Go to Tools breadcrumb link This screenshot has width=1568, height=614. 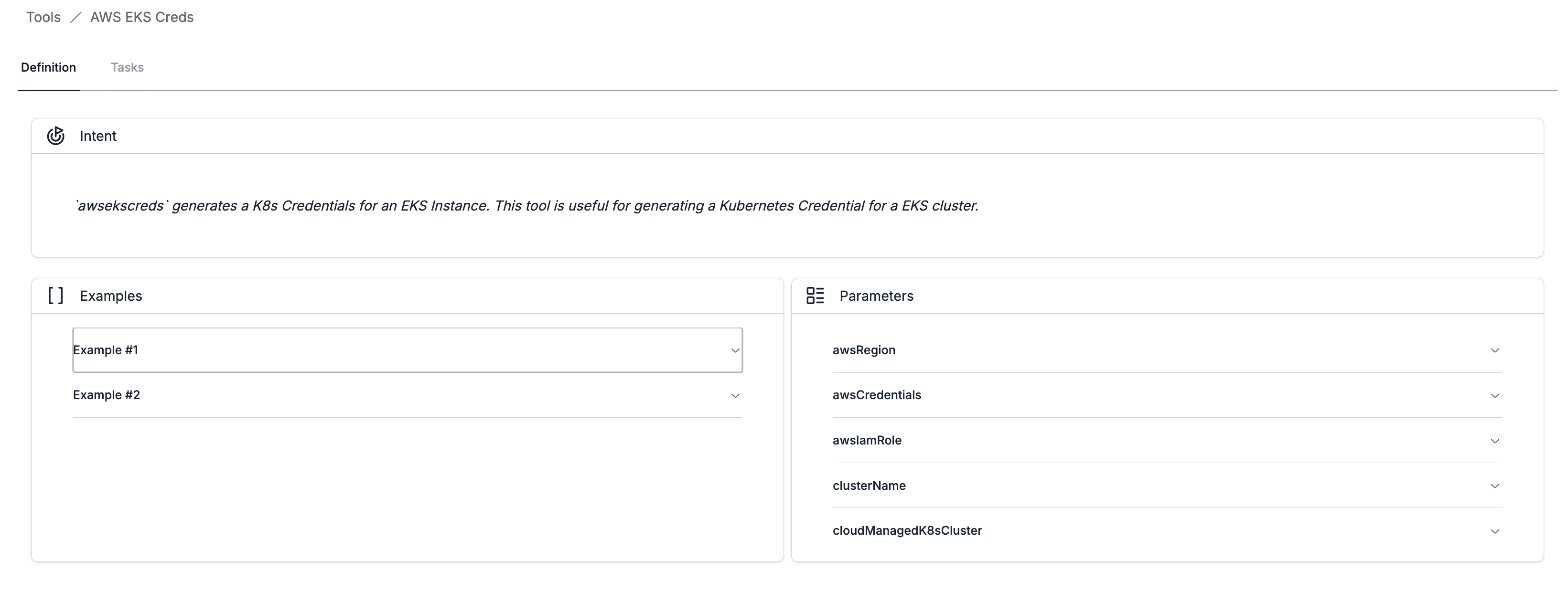pyautogui.click(x=43, y=17)
